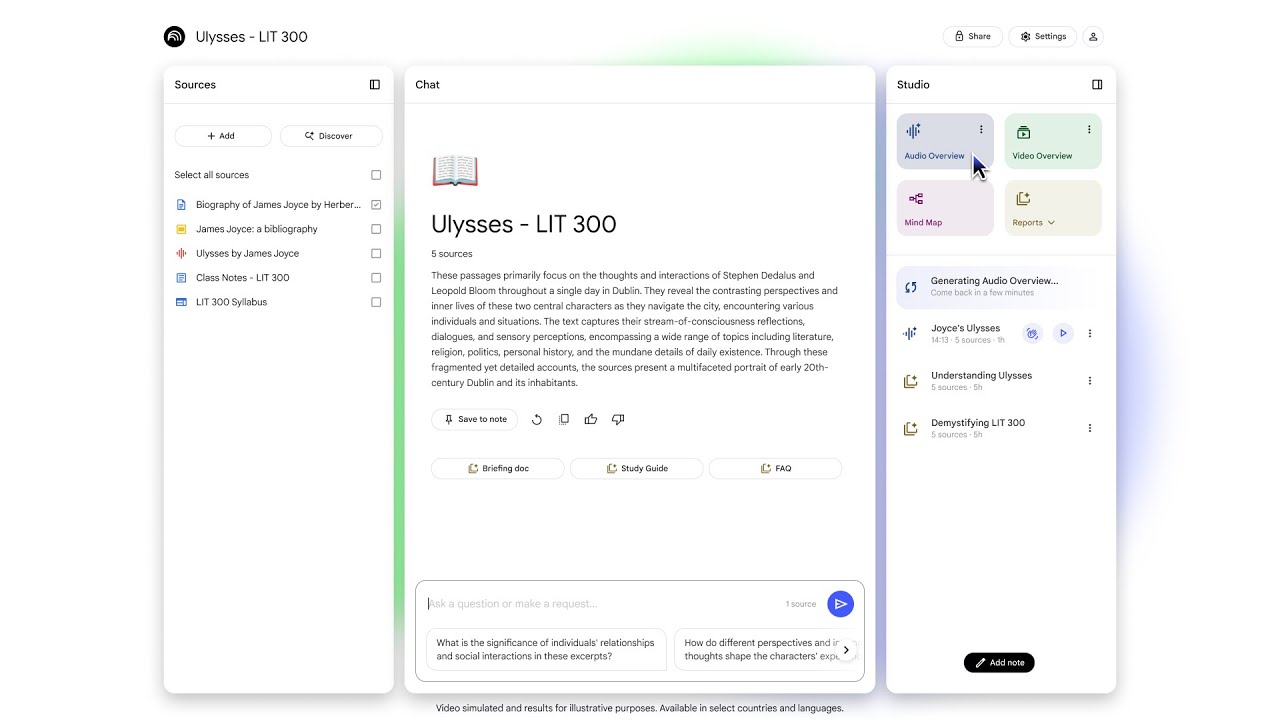Select all sources
This screenshot has height=720, width=1280.
pos(376,175)
